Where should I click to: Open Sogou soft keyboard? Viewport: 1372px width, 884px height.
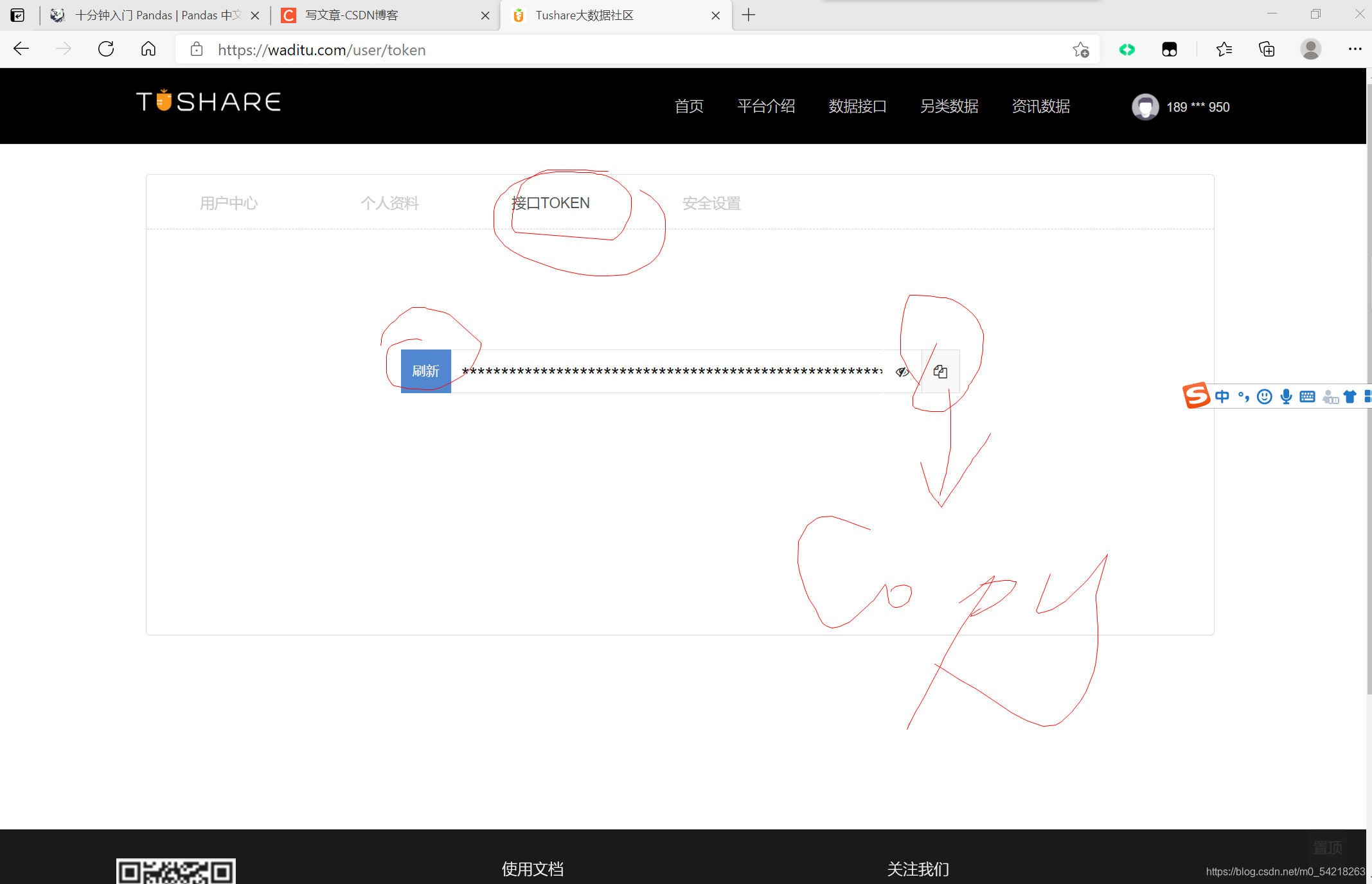(x=1307, y=396)
